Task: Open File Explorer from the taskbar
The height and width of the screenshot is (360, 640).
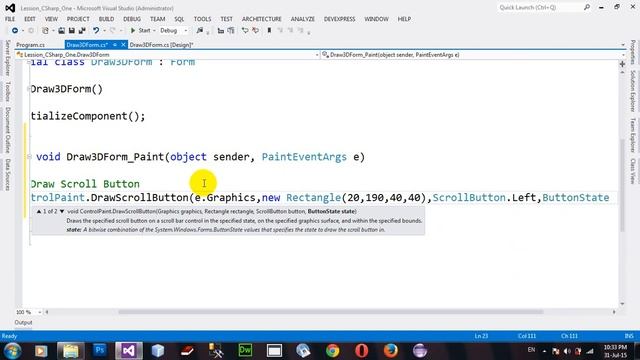Action: click(71, 351)
